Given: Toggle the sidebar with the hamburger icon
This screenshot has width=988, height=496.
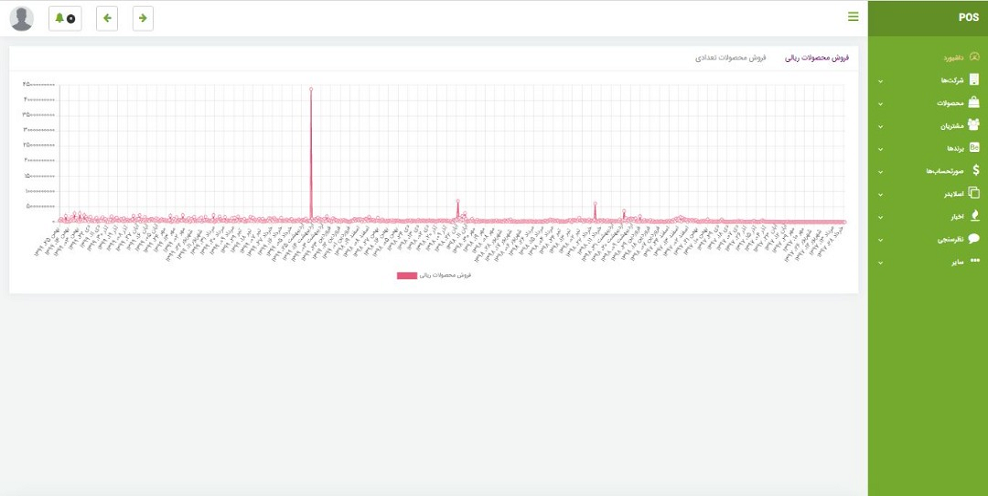Looking at the screenshot, I should (853, 17).
